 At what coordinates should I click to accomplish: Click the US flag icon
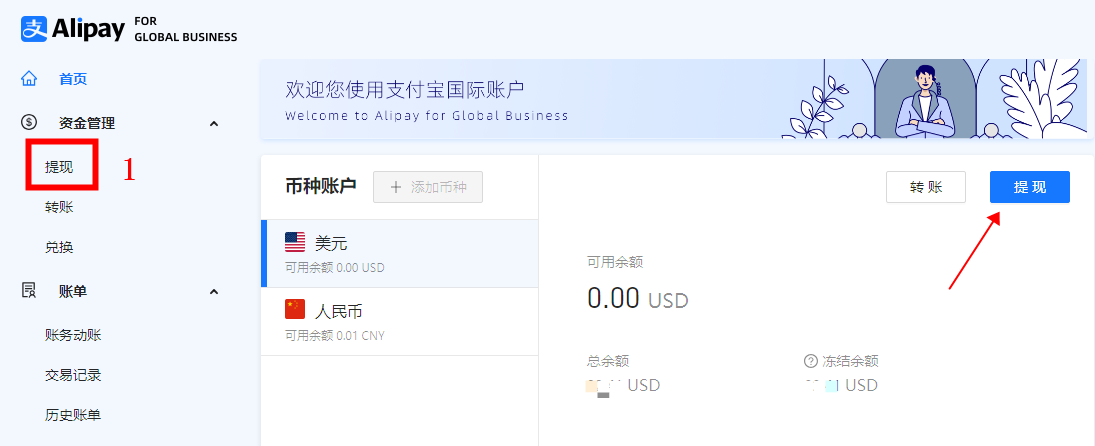click(x=295, y=242)
